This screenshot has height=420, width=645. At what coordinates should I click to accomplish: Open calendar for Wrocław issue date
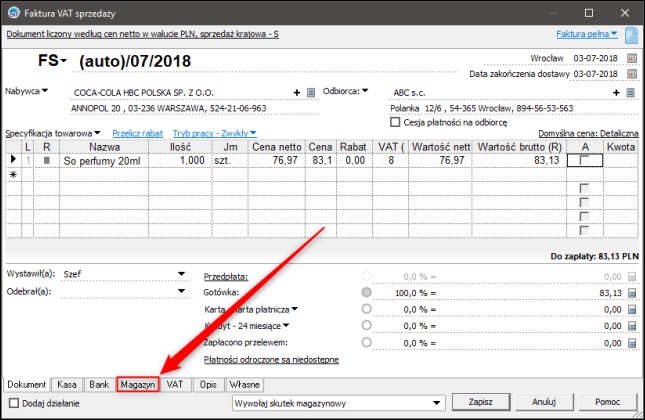(632, 58)
